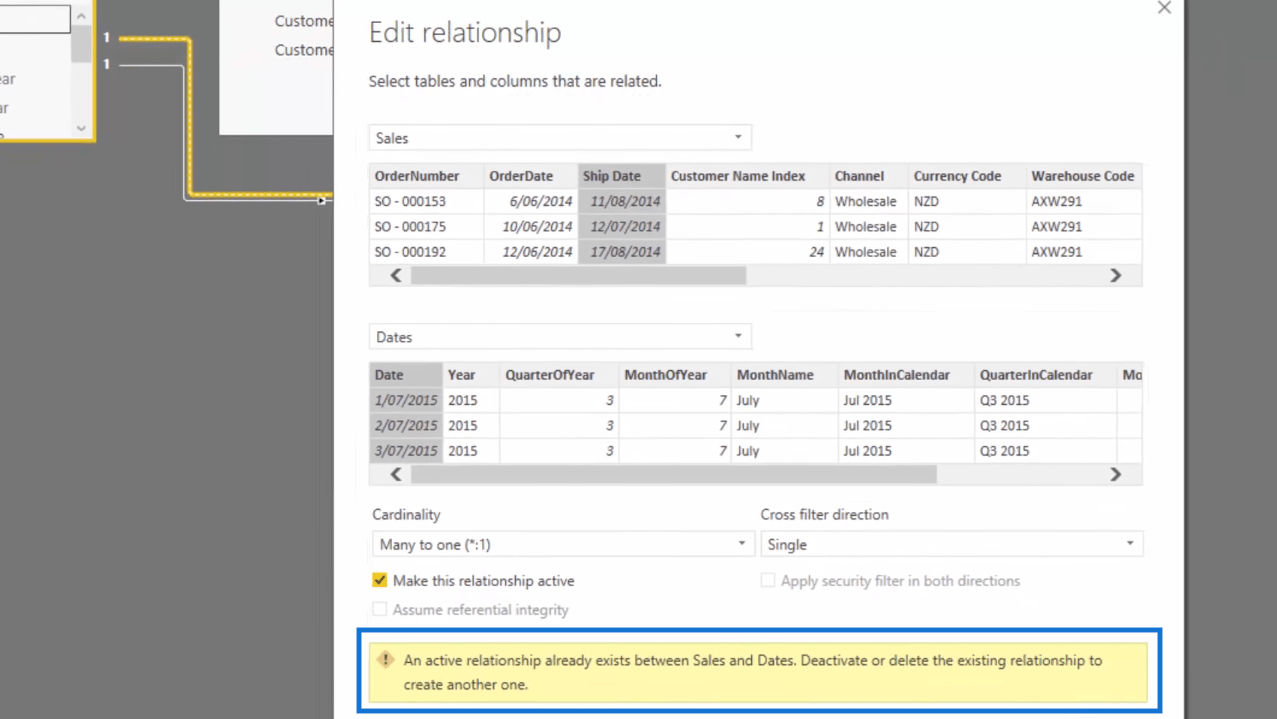Click right arrow of Dates table scrollbar
This screenshot has width=1277, height=719.
1116,474
